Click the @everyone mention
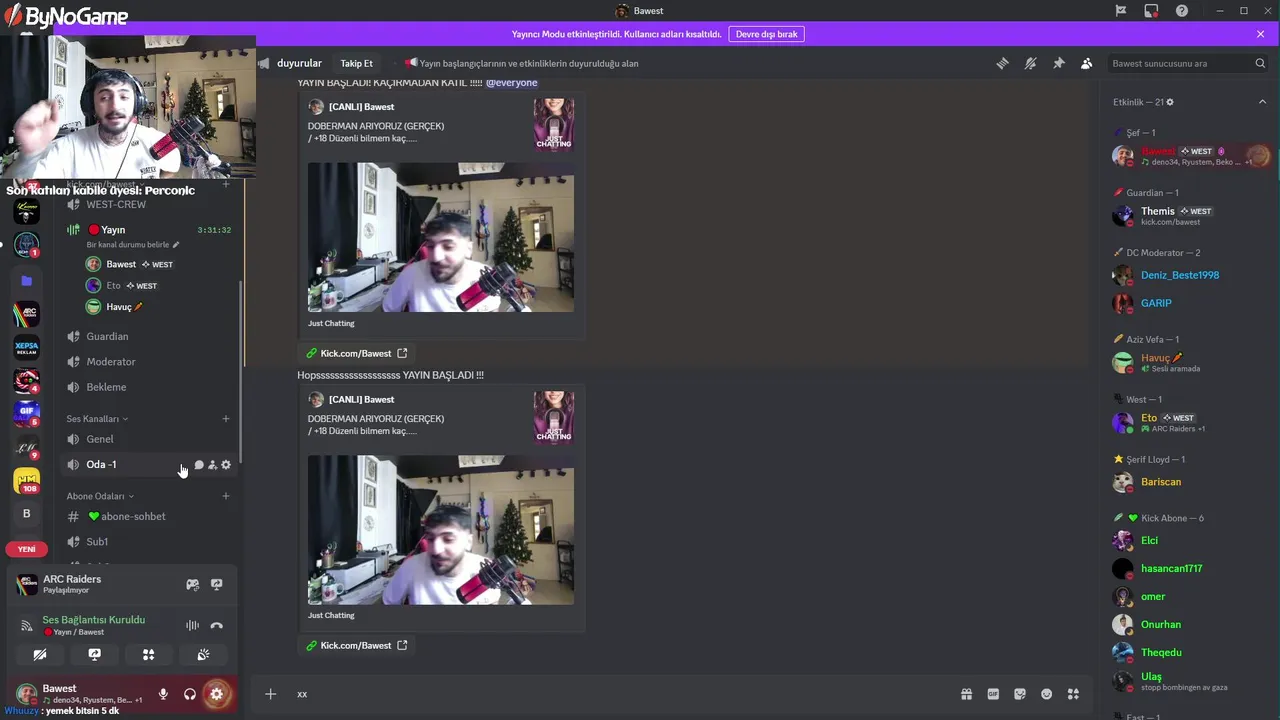Viewport: 1280px width, 720px height. (x=511, y=83)
